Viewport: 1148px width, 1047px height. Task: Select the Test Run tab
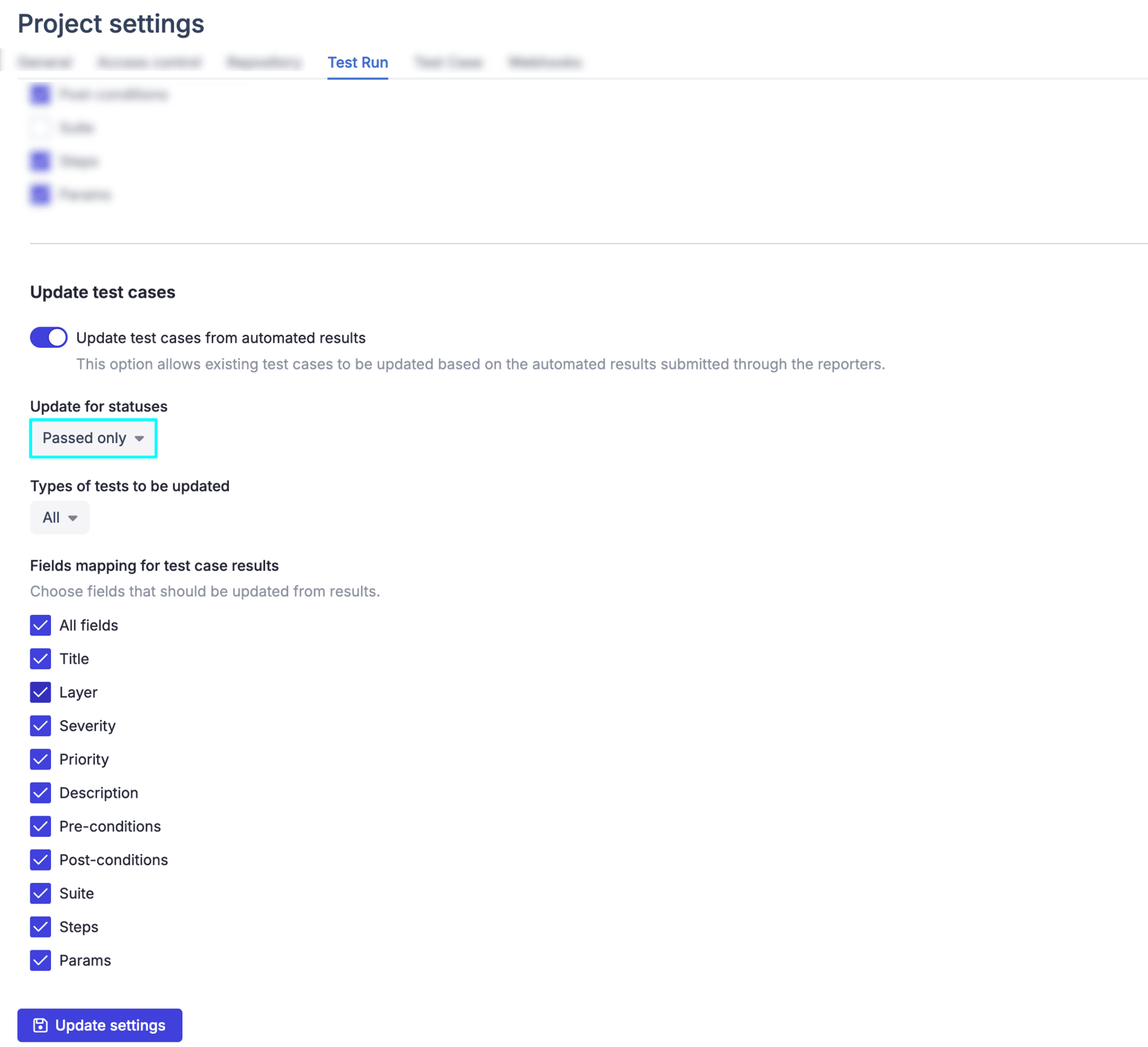point(358,62)
